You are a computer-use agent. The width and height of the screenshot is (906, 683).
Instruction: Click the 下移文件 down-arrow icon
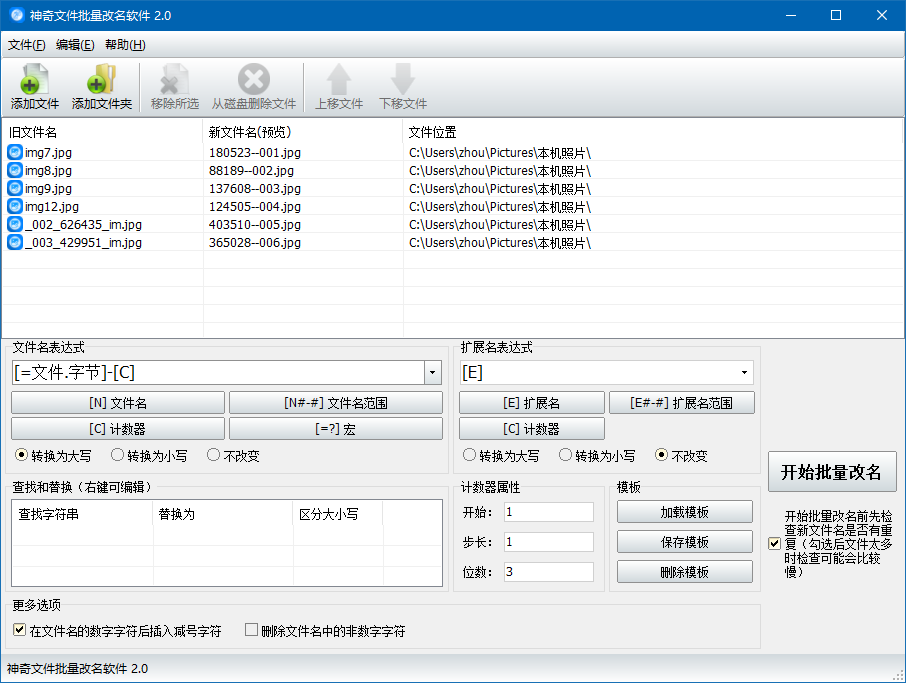(x=403, y=80)
